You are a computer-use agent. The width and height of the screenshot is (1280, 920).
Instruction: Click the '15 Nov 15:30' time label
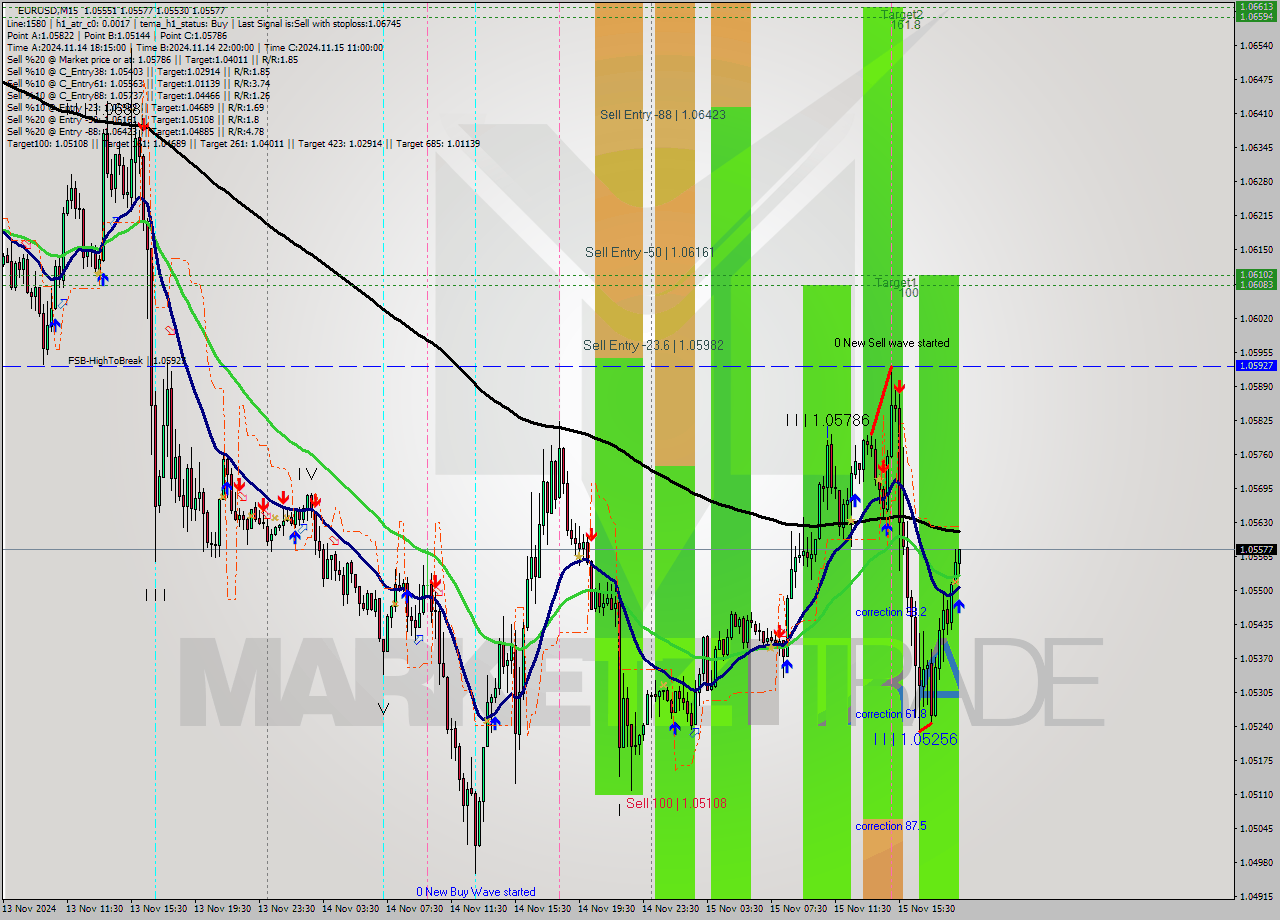(926, 909)
